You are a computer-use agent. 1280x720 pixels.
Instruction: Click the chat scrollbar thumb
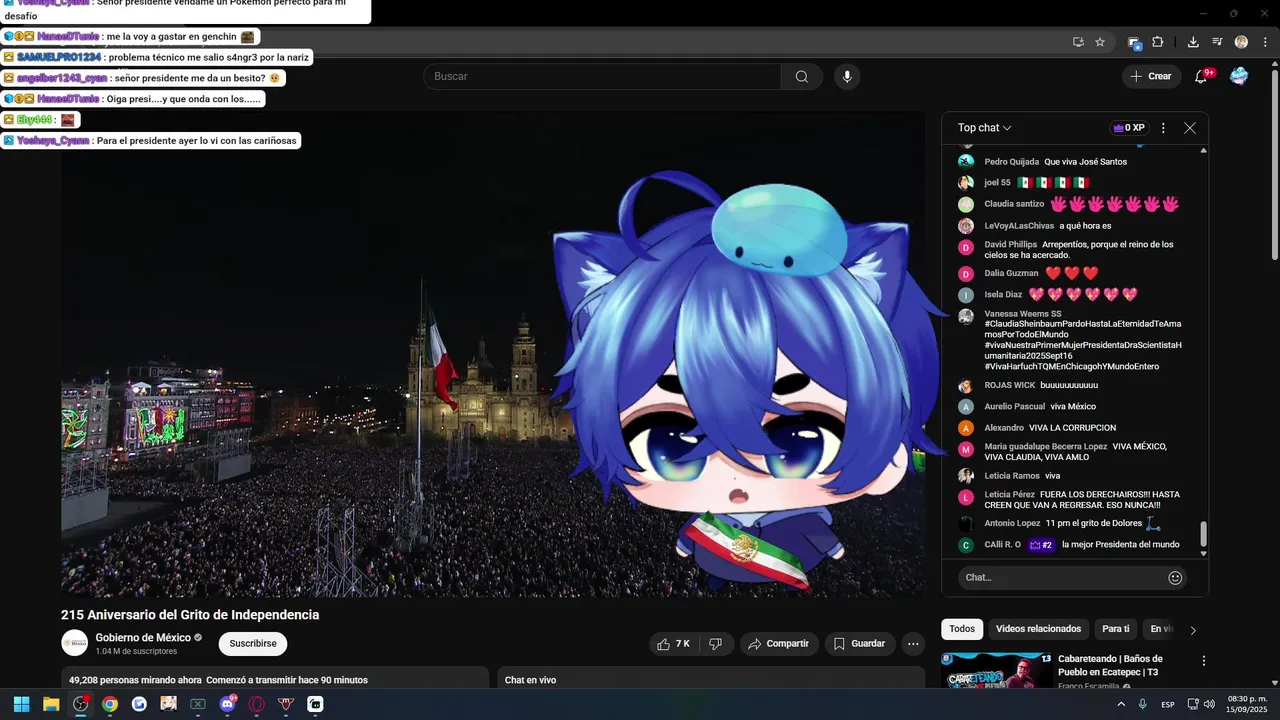[1203, 533]
